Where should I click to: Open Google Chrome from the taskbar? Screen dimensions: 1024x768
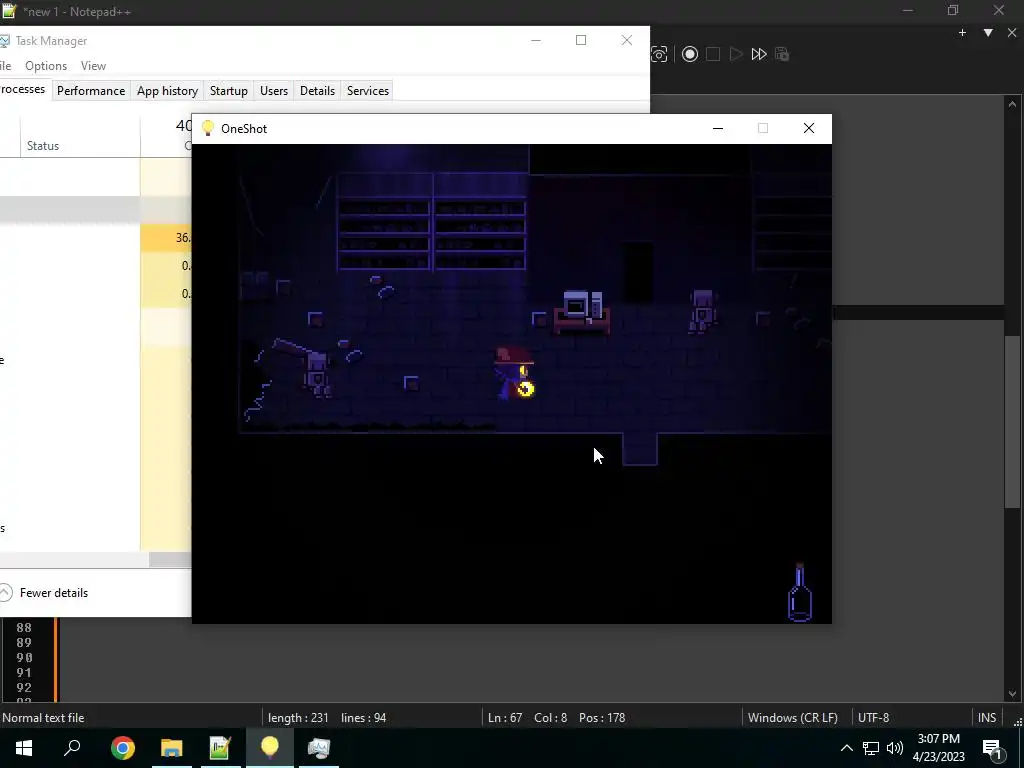click(x=123, y=748)
